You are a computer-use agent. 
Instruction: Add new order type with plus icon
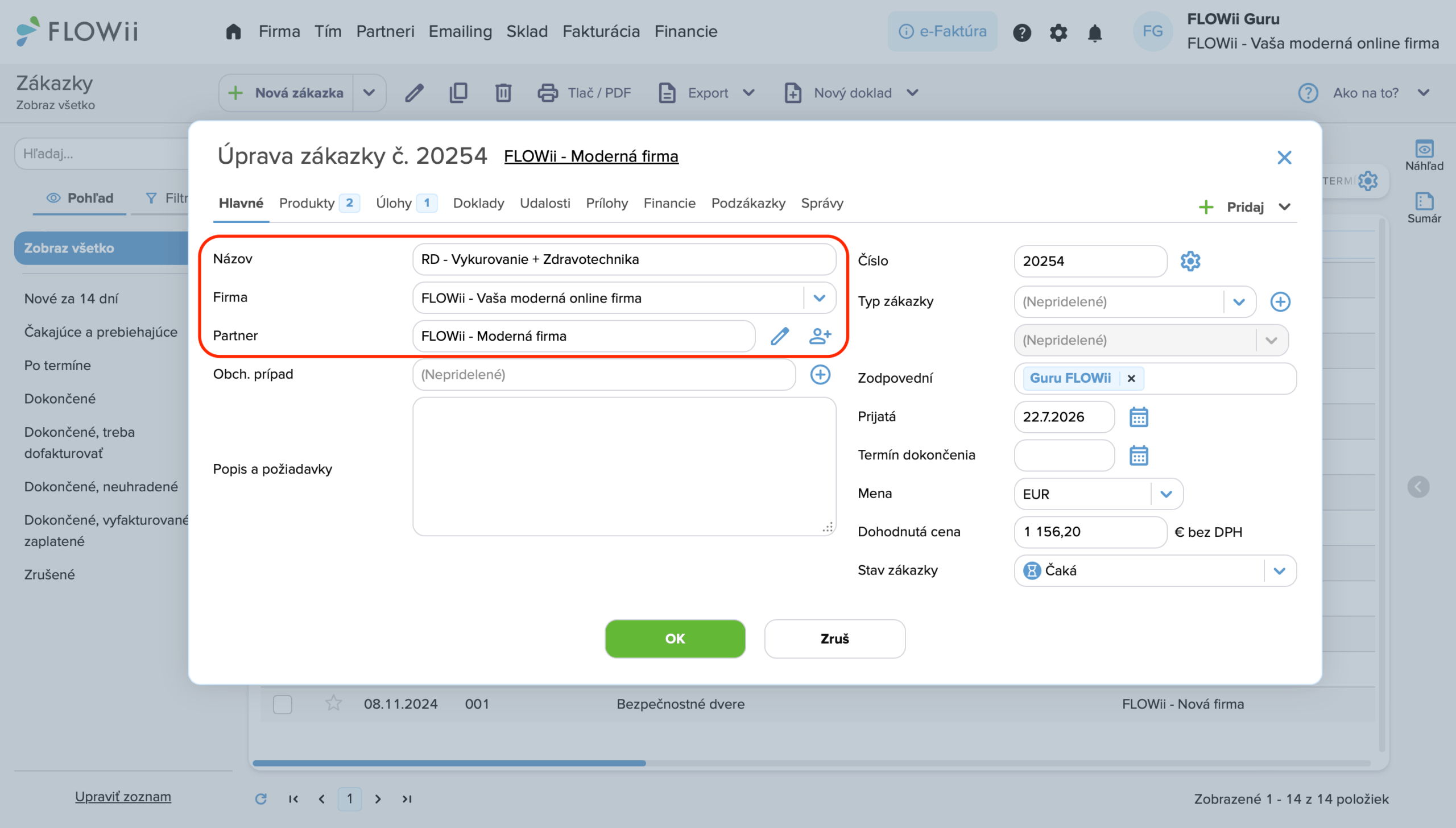1280,301
